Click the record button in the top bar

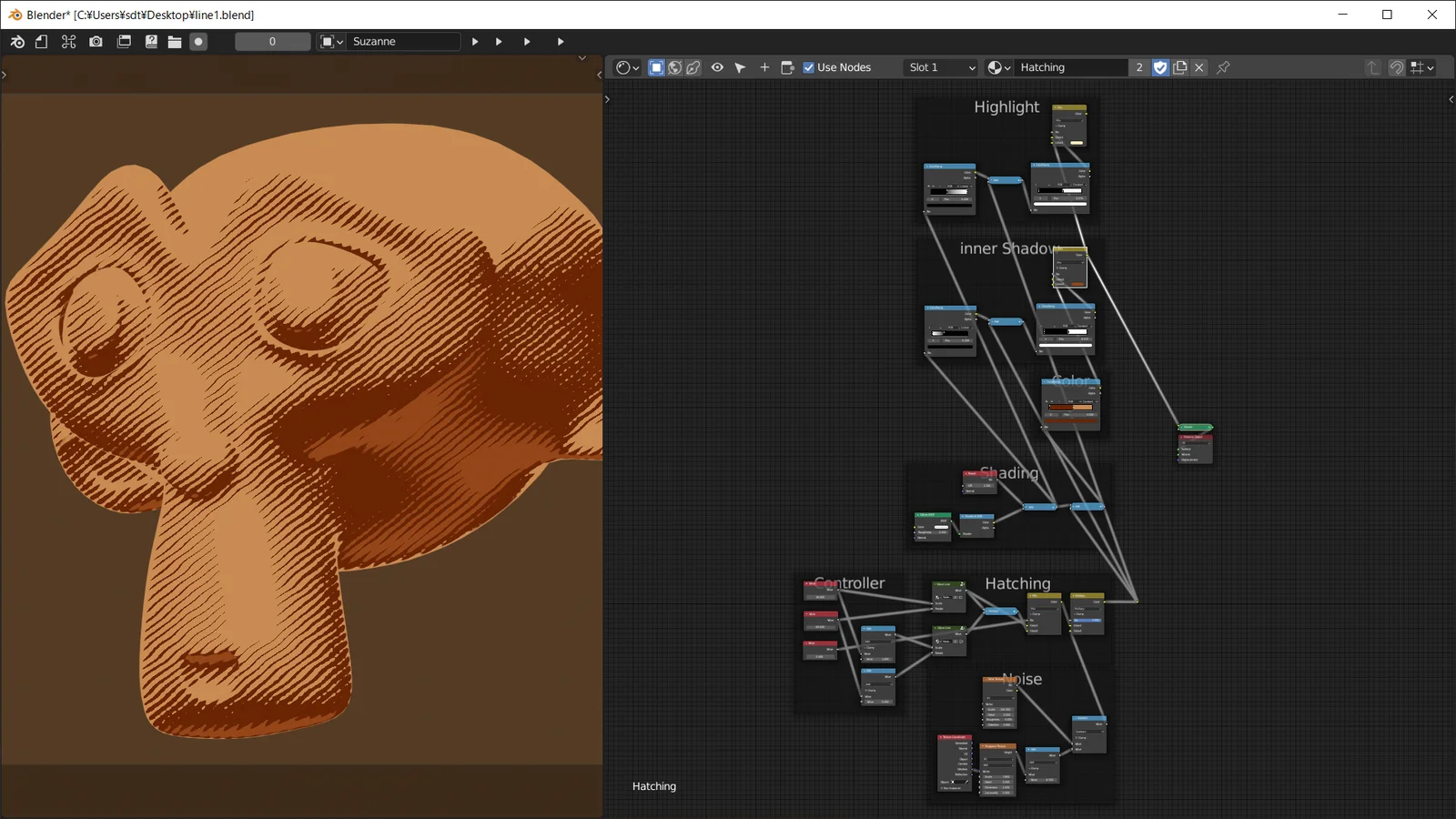(x=198, y=41)
